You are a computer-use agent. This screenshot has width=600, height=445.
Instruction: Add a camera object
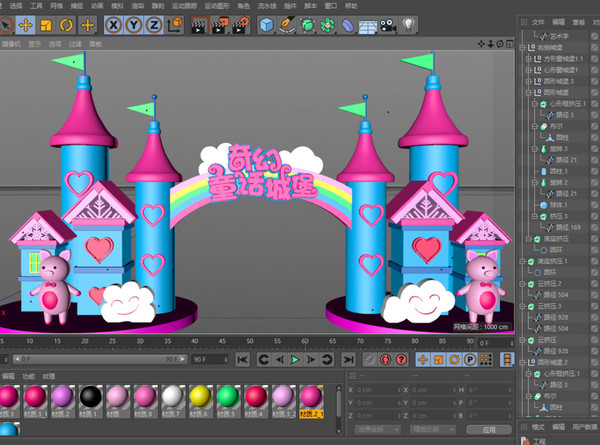coord(388,25)
